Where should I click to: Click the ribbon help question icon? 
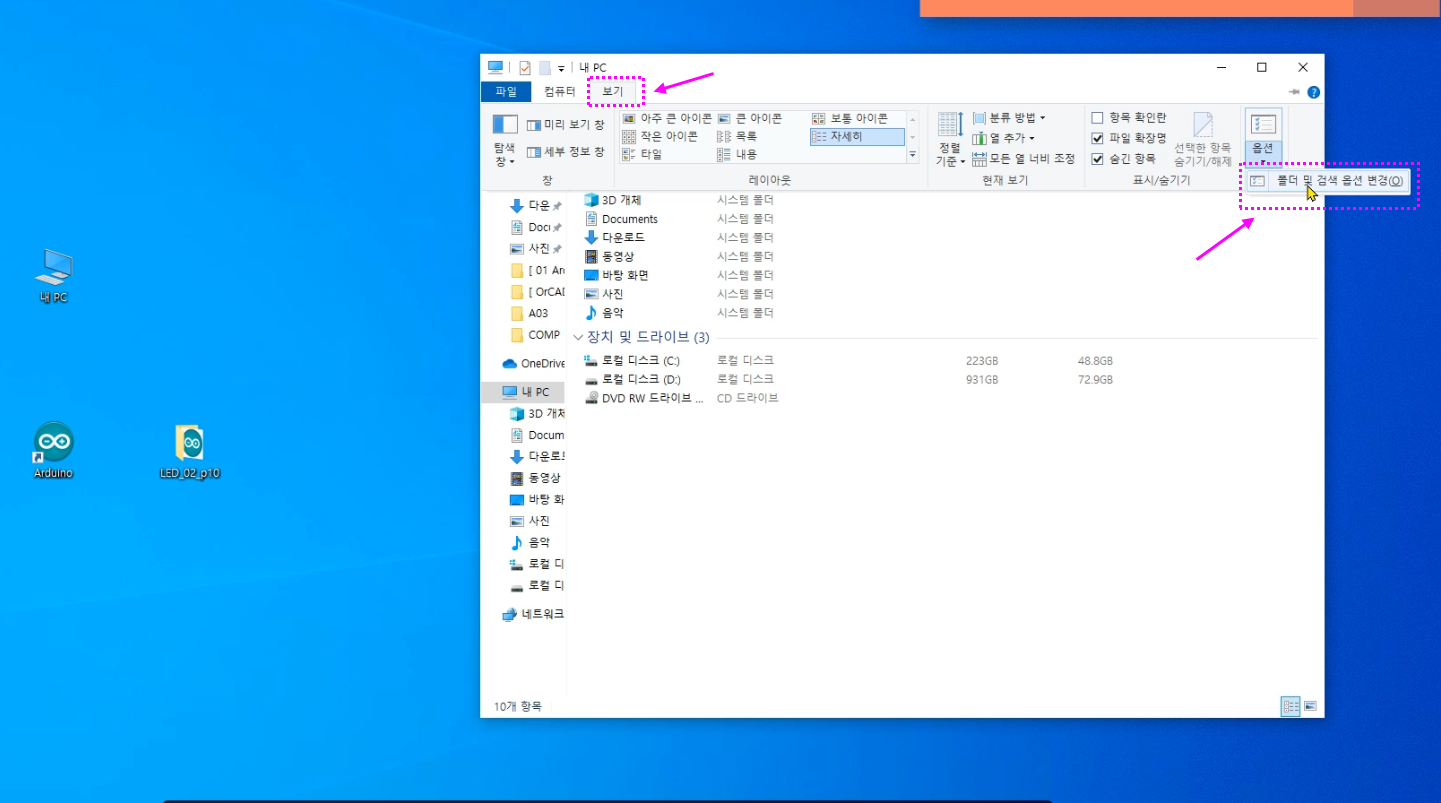pyautogui.click(x=1314, y=92)
